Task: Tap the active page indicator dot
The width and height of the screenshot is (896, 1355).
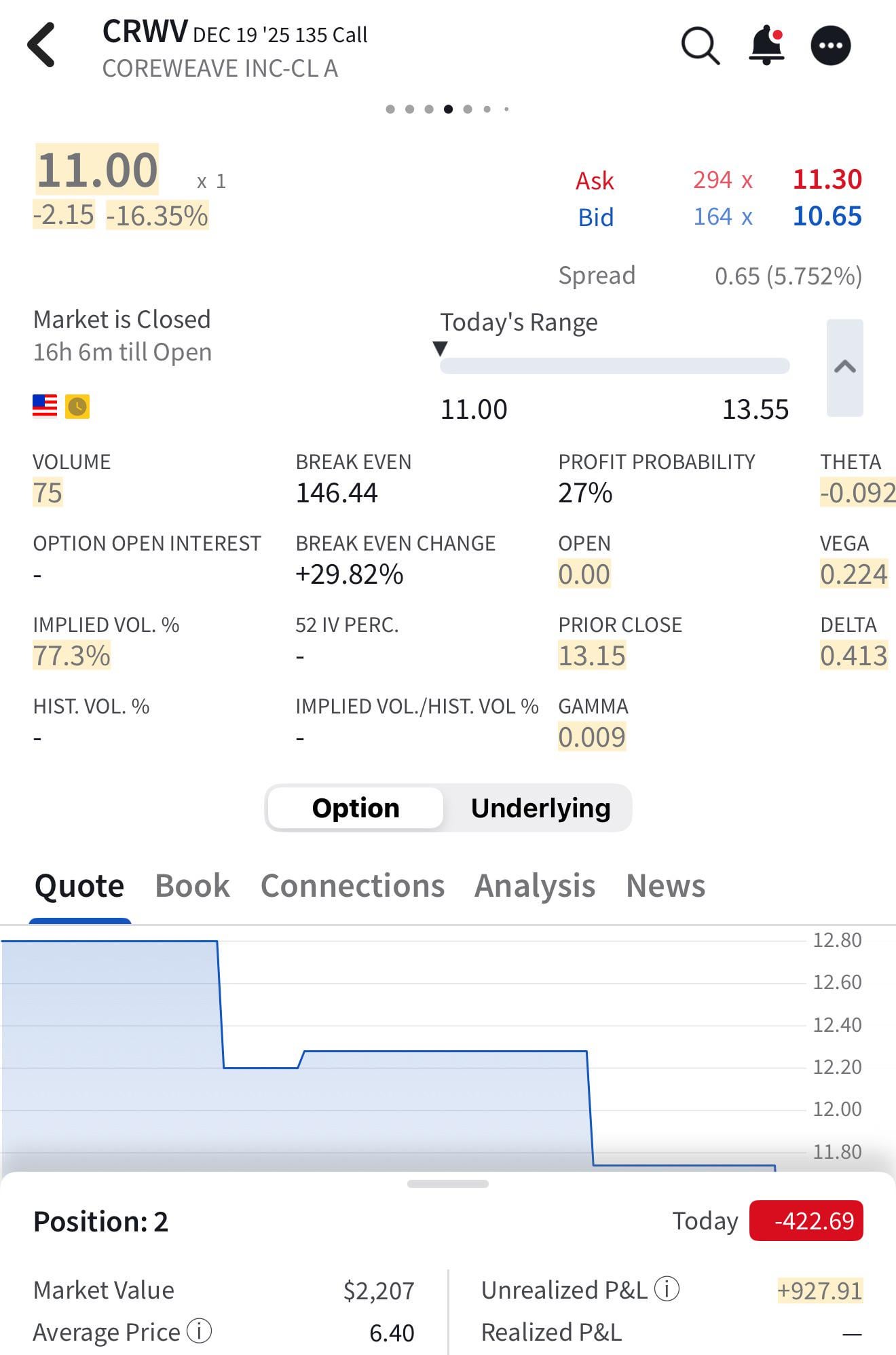Action: [448, 109]
